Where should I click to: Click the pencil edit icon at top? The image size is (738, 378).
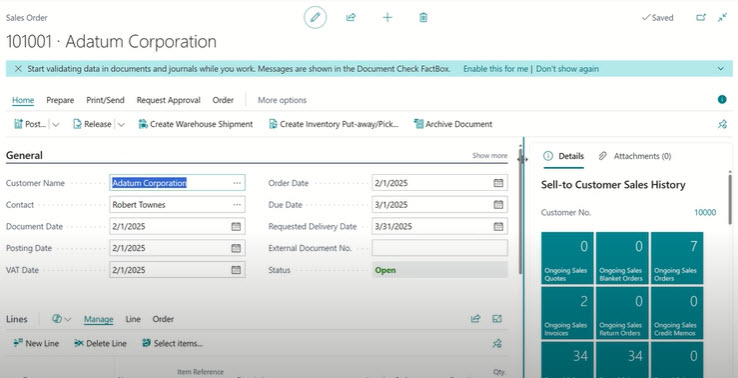click(315, 18)
